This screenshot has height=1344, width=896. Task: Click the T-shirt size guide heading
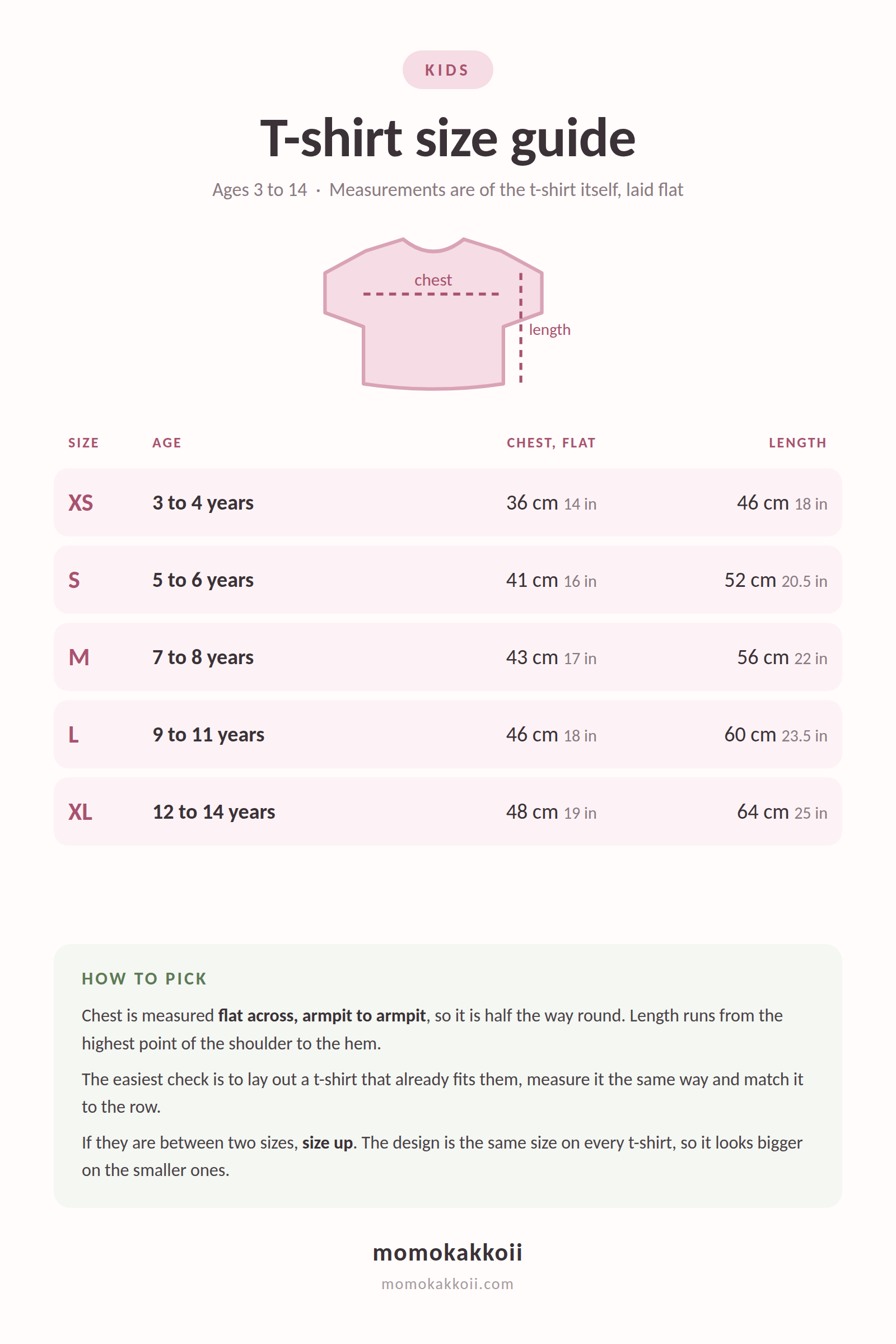coord(447,138)
